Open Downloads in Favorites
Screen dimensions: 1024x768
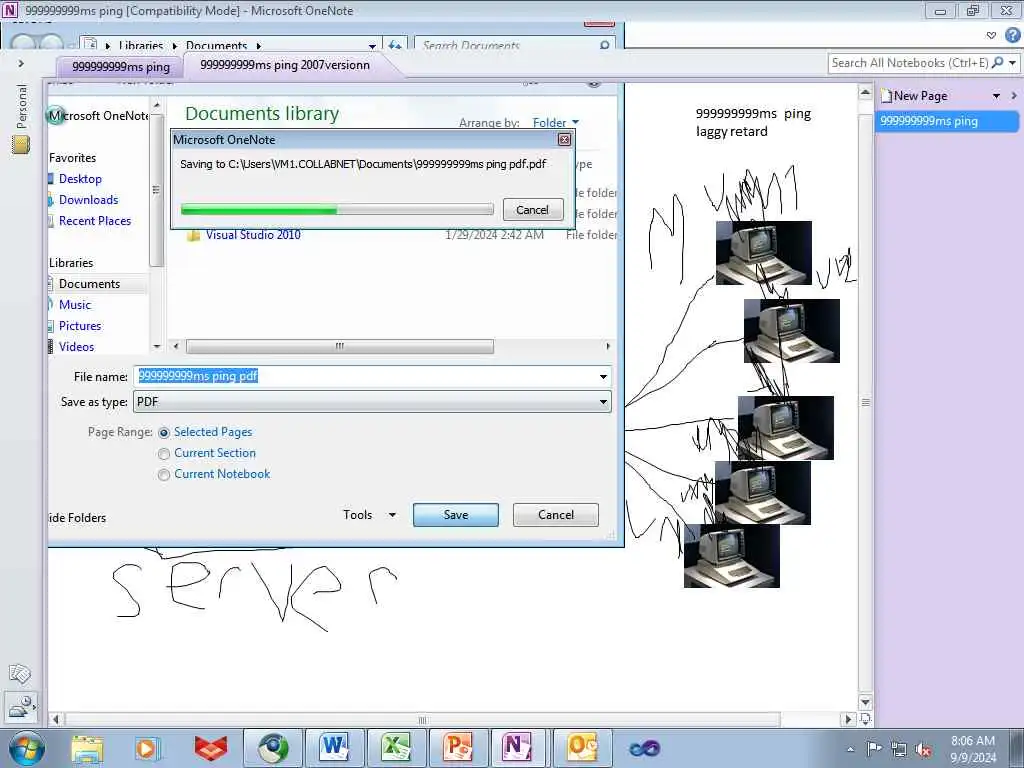coord(88,200)
